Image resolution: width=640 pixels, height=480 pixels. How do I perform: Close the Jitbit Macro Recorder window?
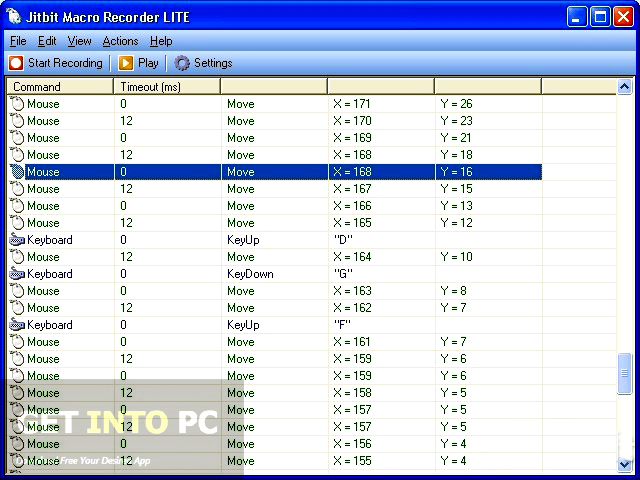pyautogui.click(x=623, y=17)
